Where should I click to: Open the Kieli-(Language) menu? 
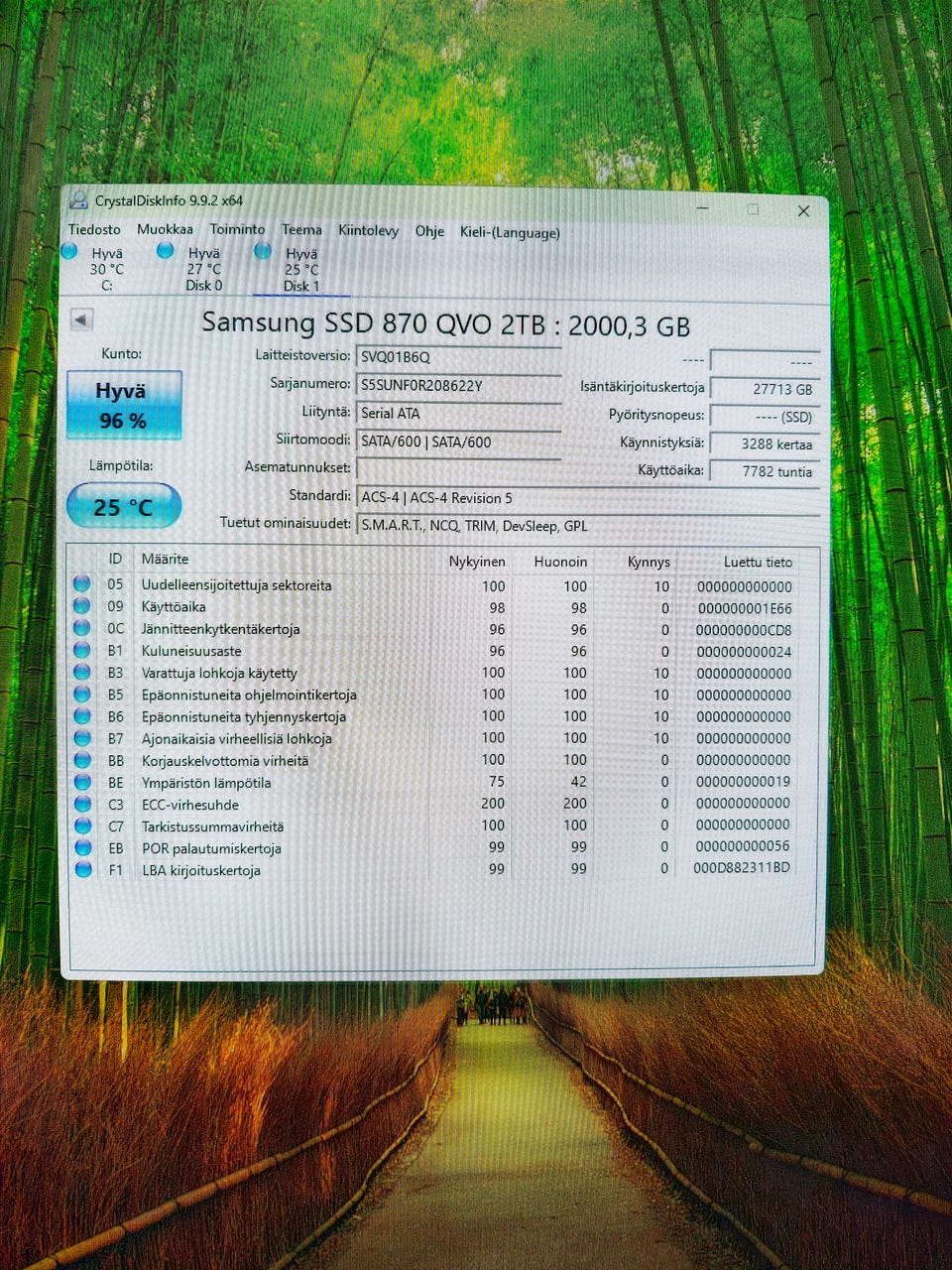tap(510, 232)
